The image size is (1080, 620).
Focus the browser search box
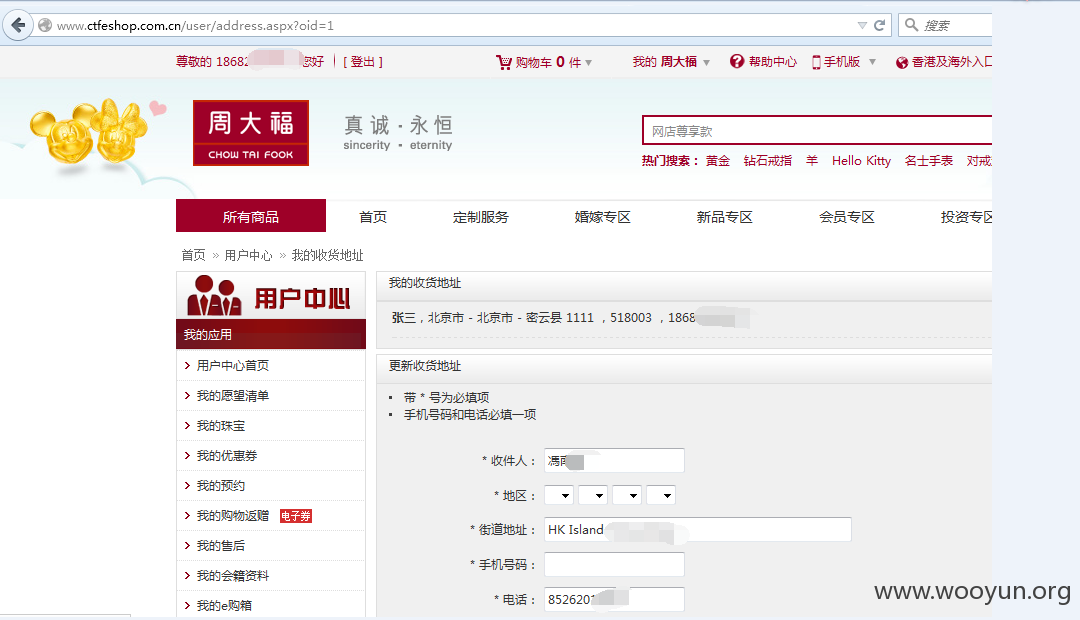pyautogui.click(x=945, y=25)
